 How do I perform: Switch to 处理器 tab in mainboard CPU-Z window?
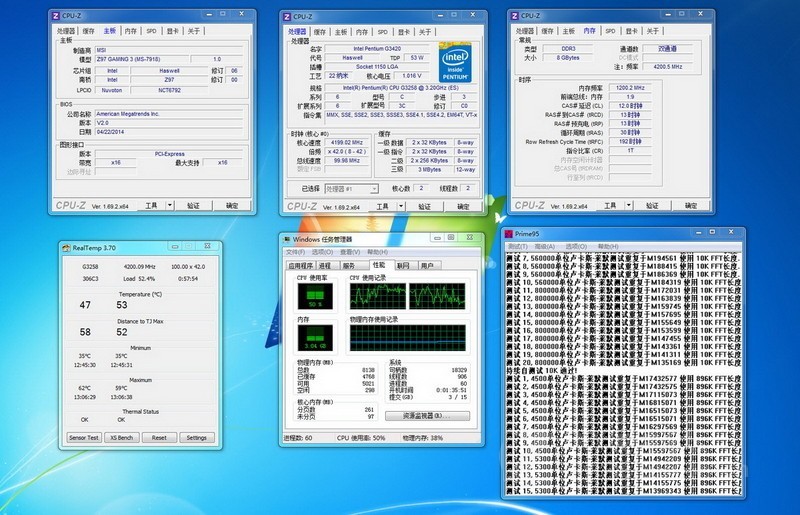point(66,31)
